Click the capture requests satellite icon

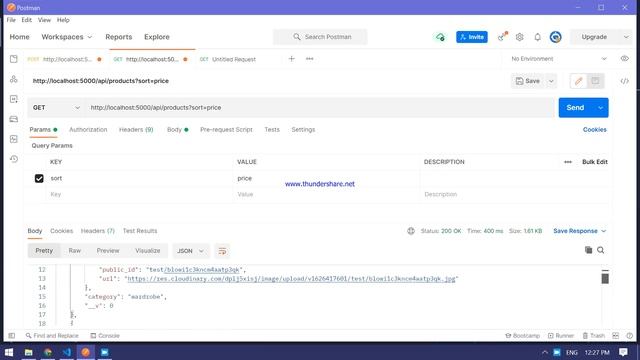click(x=502, y=37)
